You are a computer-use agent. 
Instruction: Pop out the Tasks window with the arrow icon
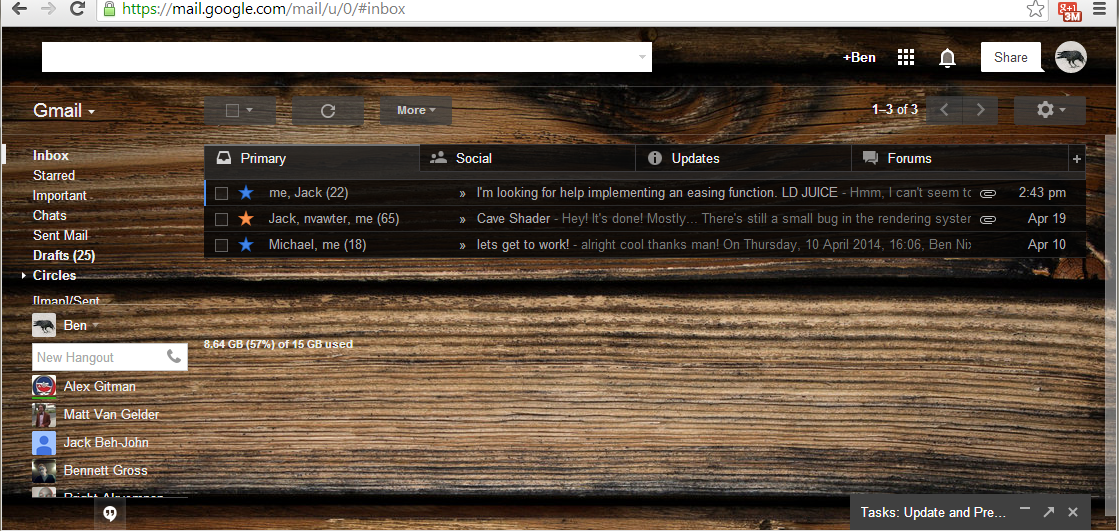click(1048, 512)
